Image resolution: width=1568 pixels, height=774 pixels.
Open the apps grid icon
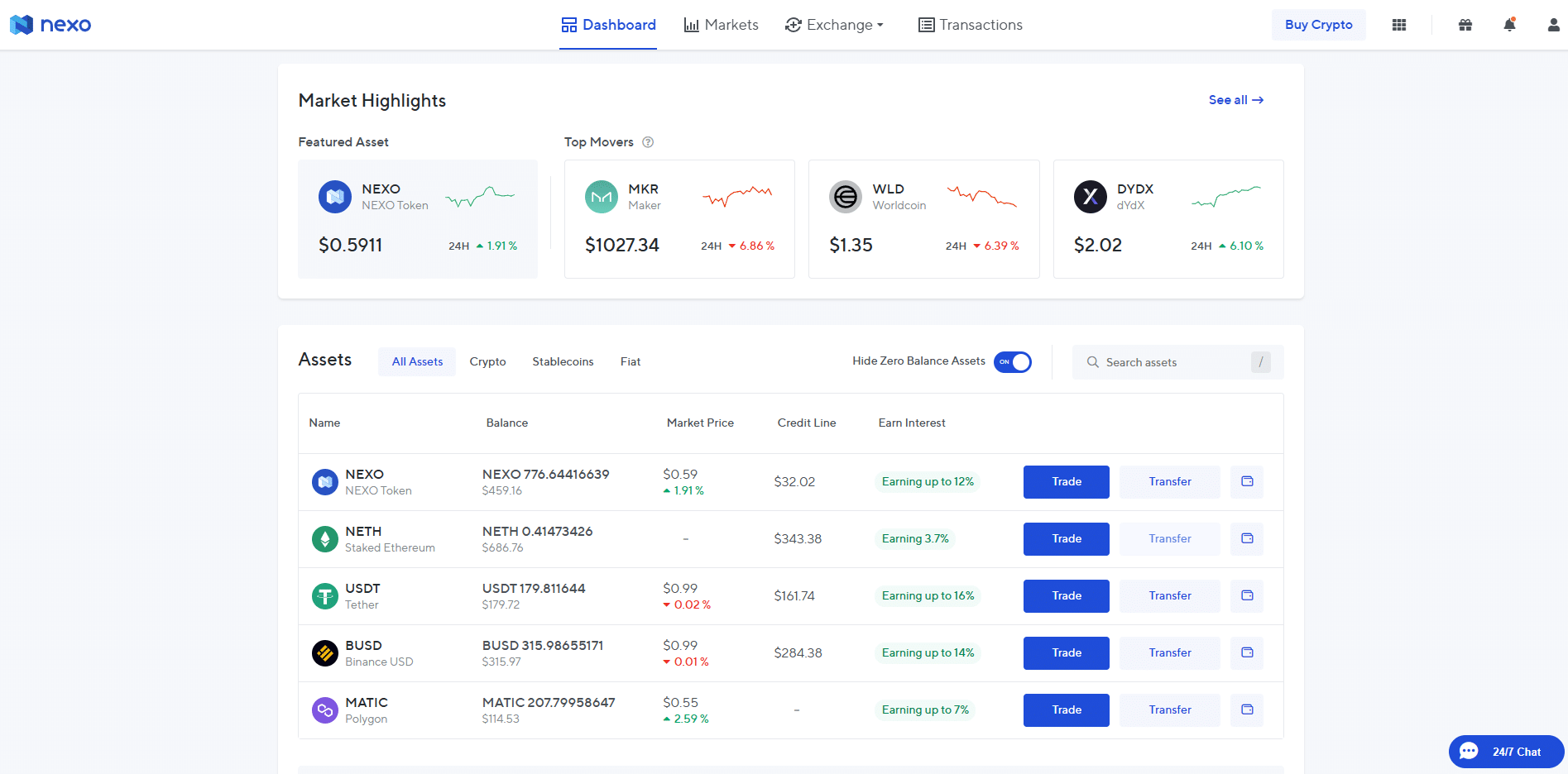[x=1399, y=25]
